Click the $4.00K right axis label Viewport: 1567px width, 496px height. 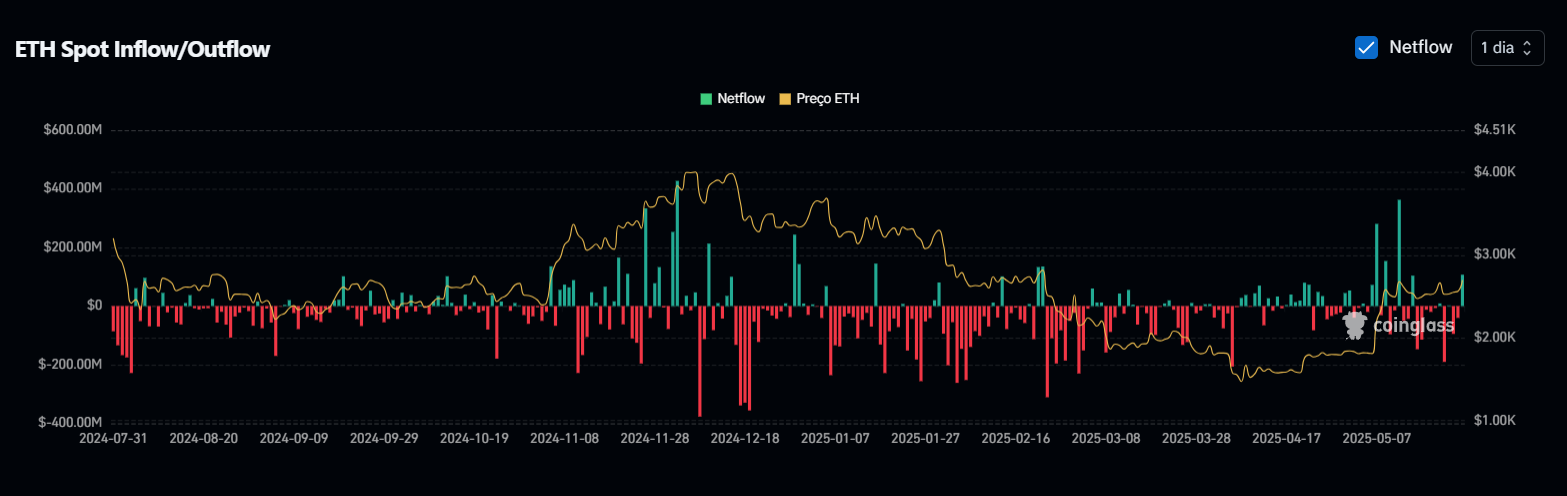pyautogui.click(x=1495, y=172)
